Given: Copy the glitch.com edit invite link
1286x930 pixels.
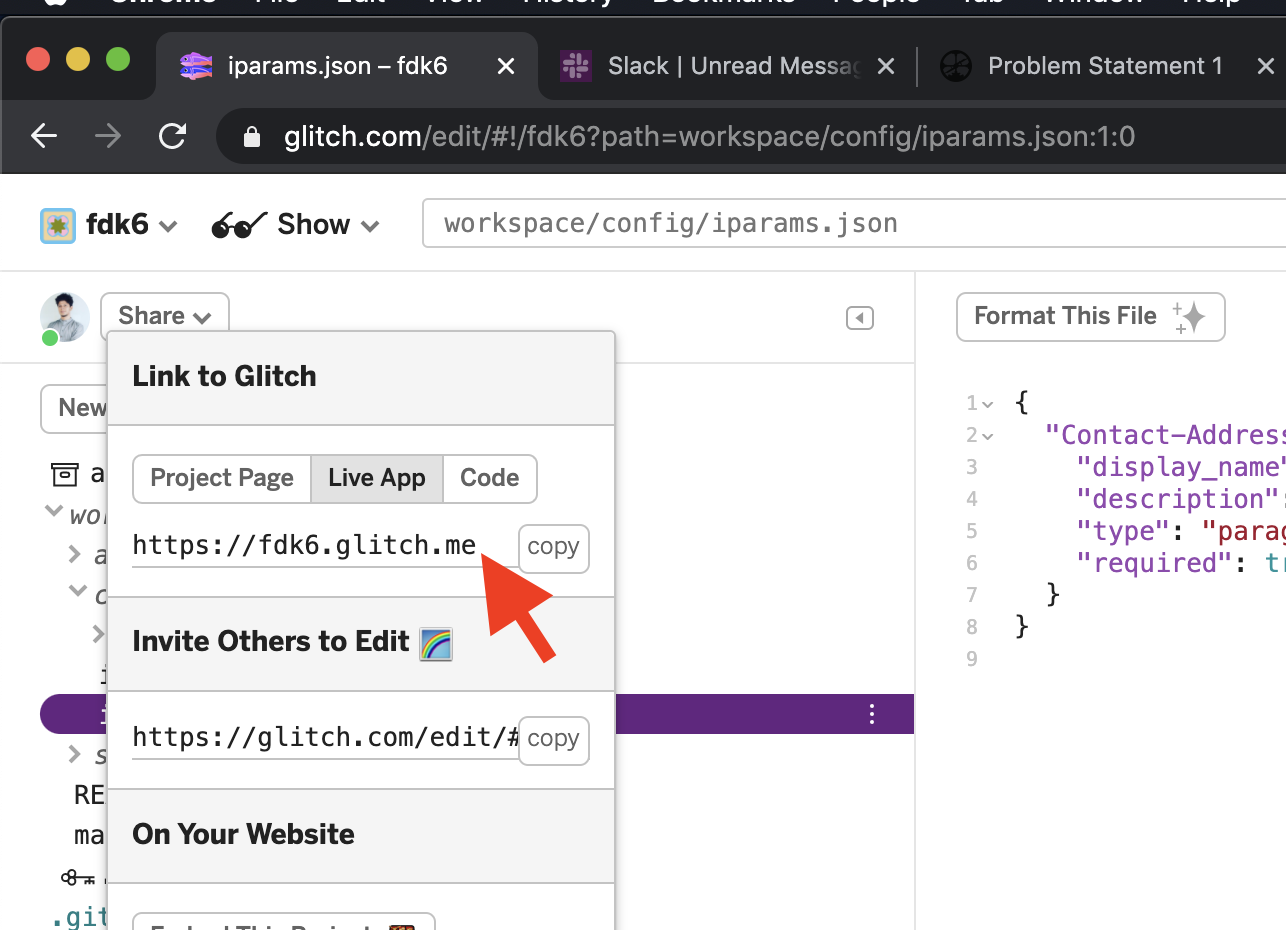Looking at the screenshot, I should pyautogui.click(x=553, y=739).
